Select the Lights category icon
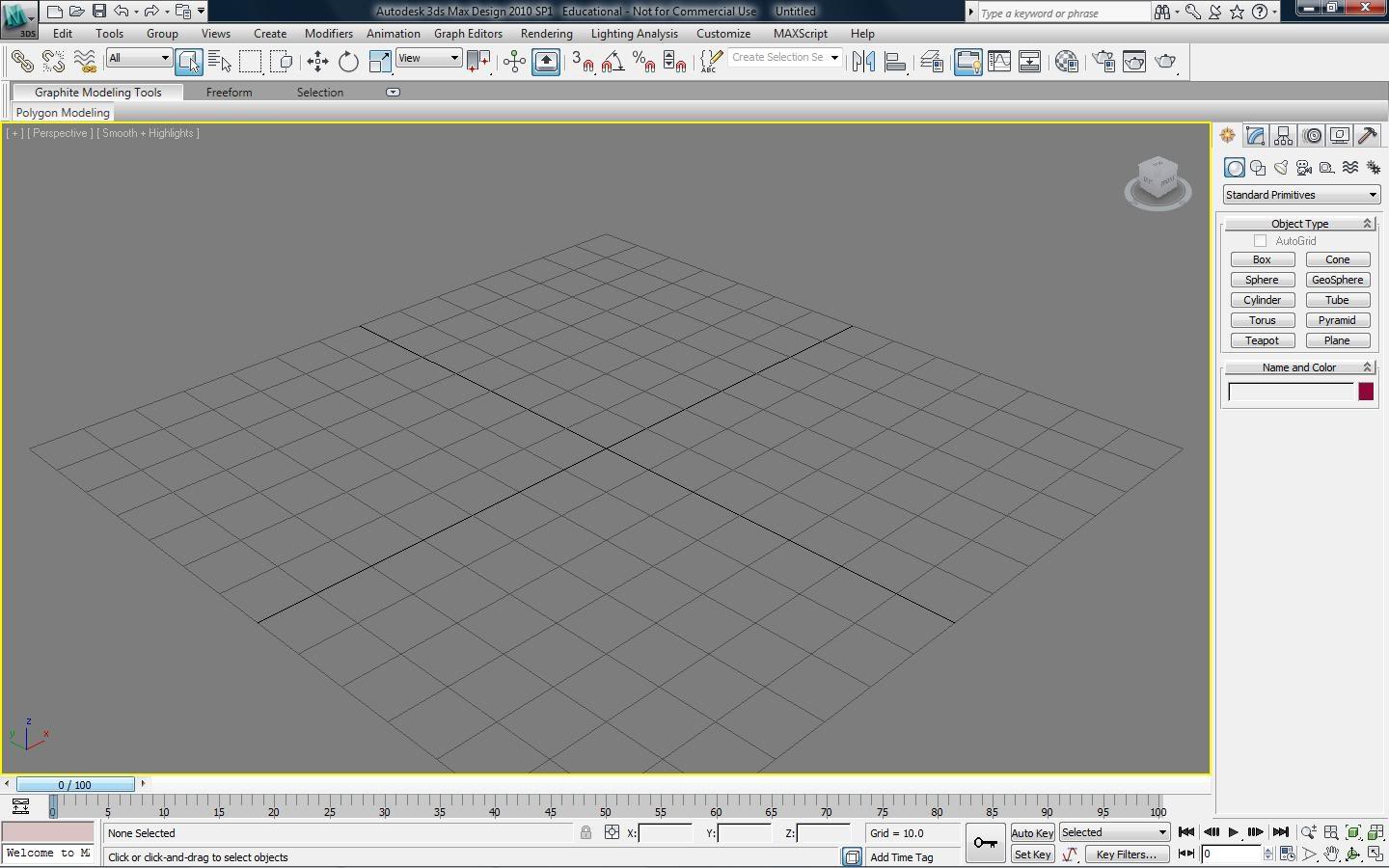The image size is (1389, 868). tap(1281, 168)
